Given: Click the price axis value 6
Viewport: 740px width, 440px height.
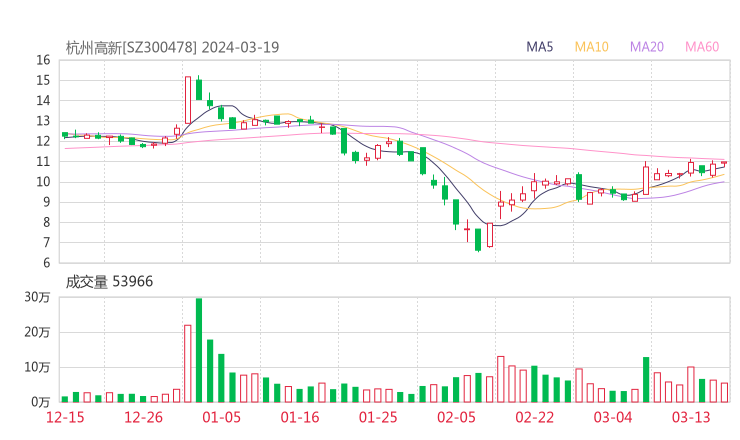Looking at the screenshot, I should click(46, 263).
